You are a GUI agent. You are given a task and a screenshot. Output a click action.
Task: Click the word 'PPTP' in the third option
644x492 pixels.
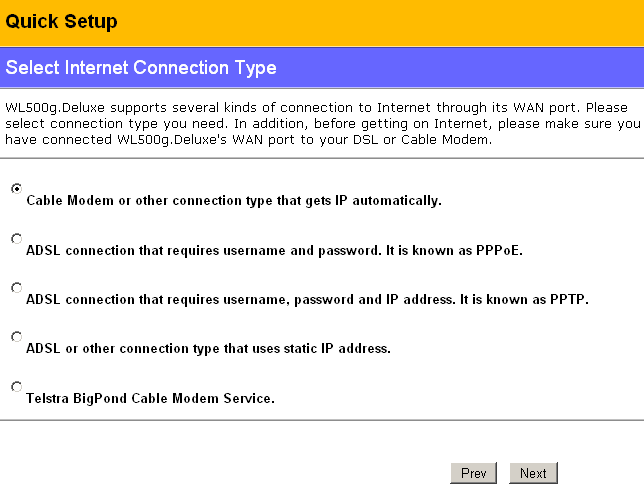[x=565, y=299]
